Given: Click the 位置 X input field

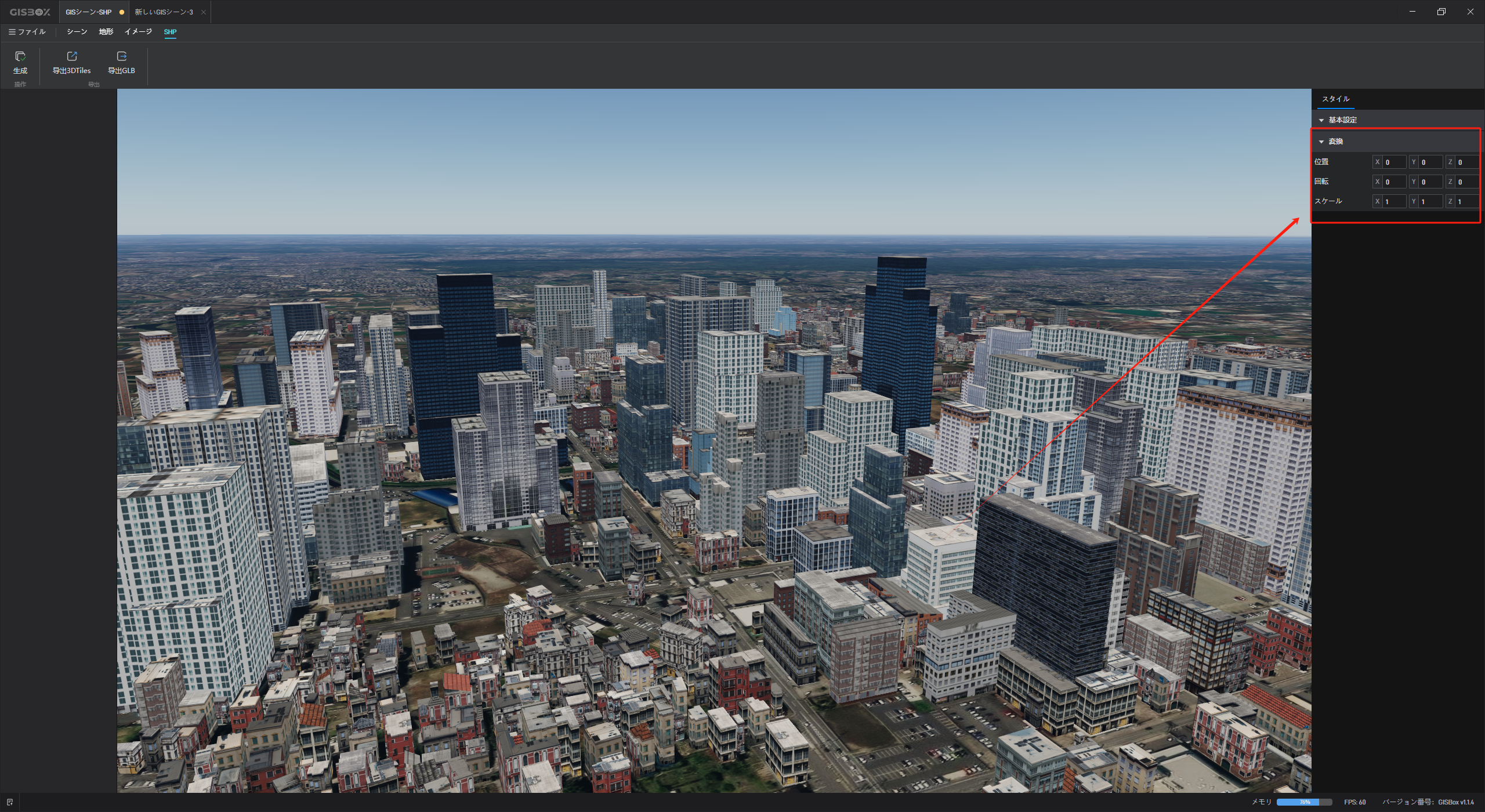Looking at the screenshot, I should [1394, 162].
